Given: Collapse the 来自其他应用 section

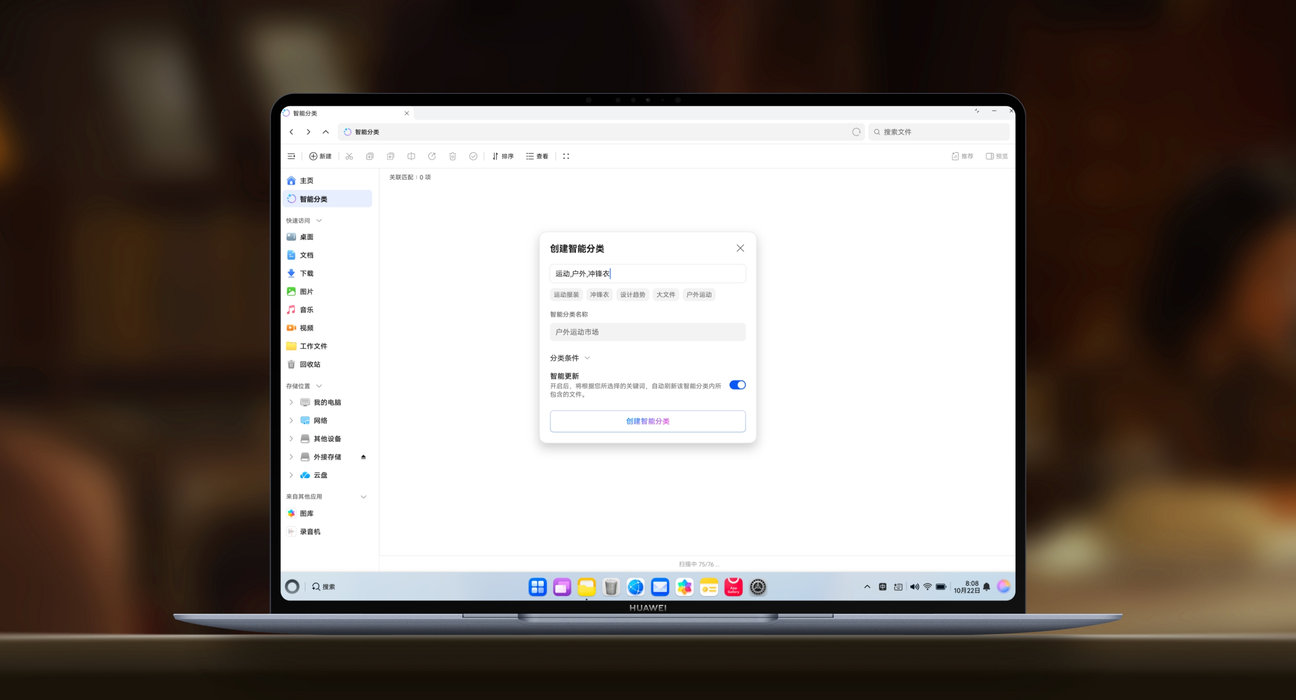Looking at the screenshot, I should [x=363, y=496].
